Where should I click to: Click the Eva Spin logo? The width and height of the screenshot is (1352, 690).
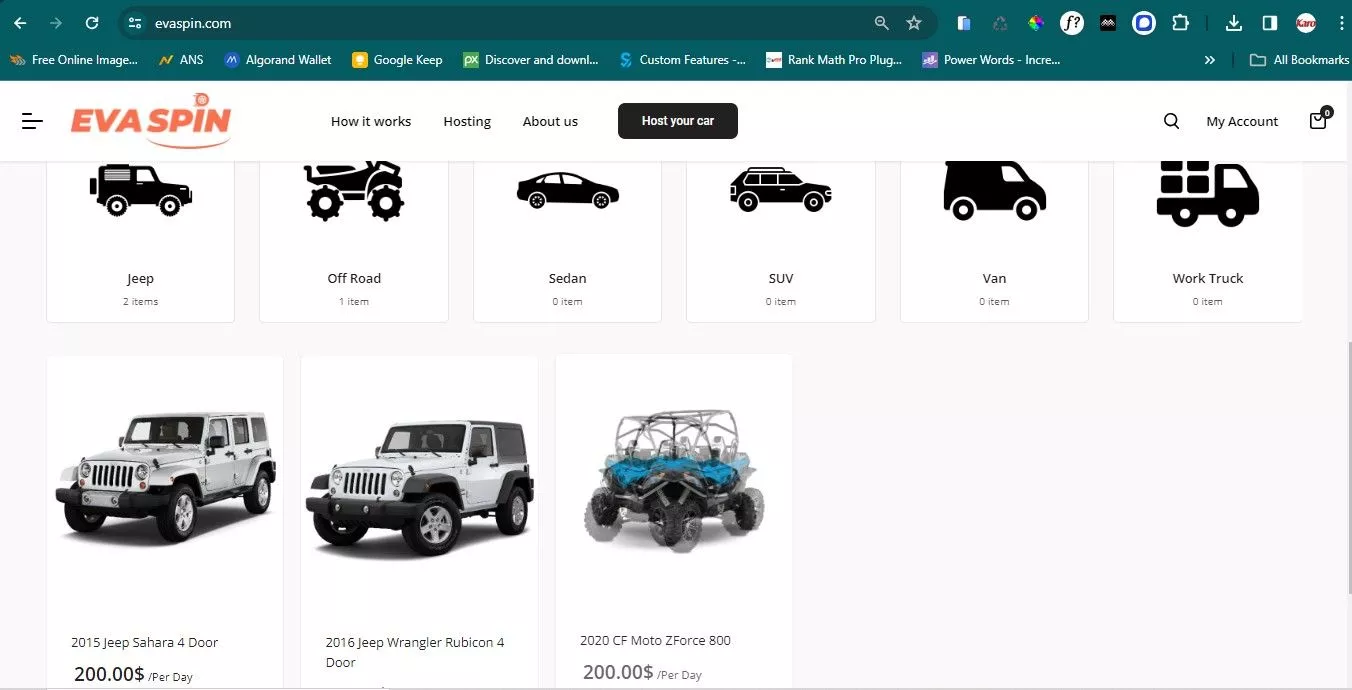[x=151, y=121]
